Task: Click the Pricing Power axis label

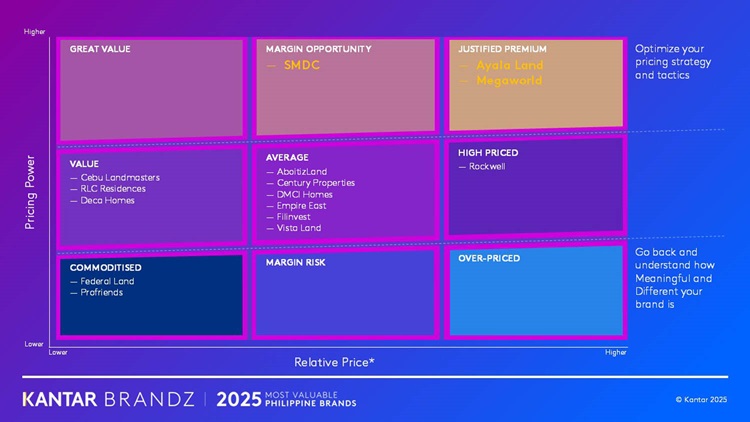Action: click(30, 192)
